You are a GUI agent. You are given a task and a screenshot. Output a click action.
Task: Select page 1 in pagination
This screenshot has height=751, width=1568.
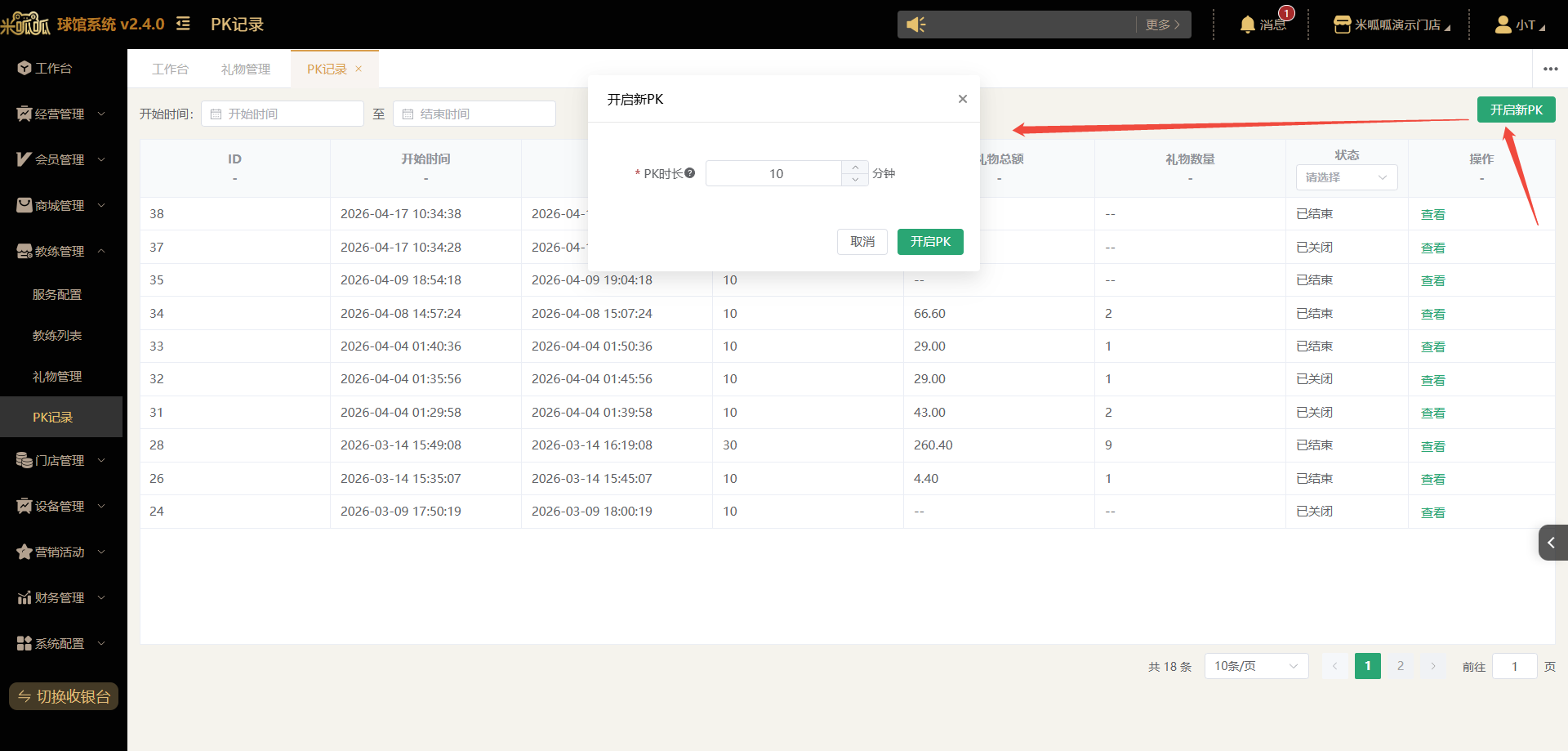(x=1367, y=666)
